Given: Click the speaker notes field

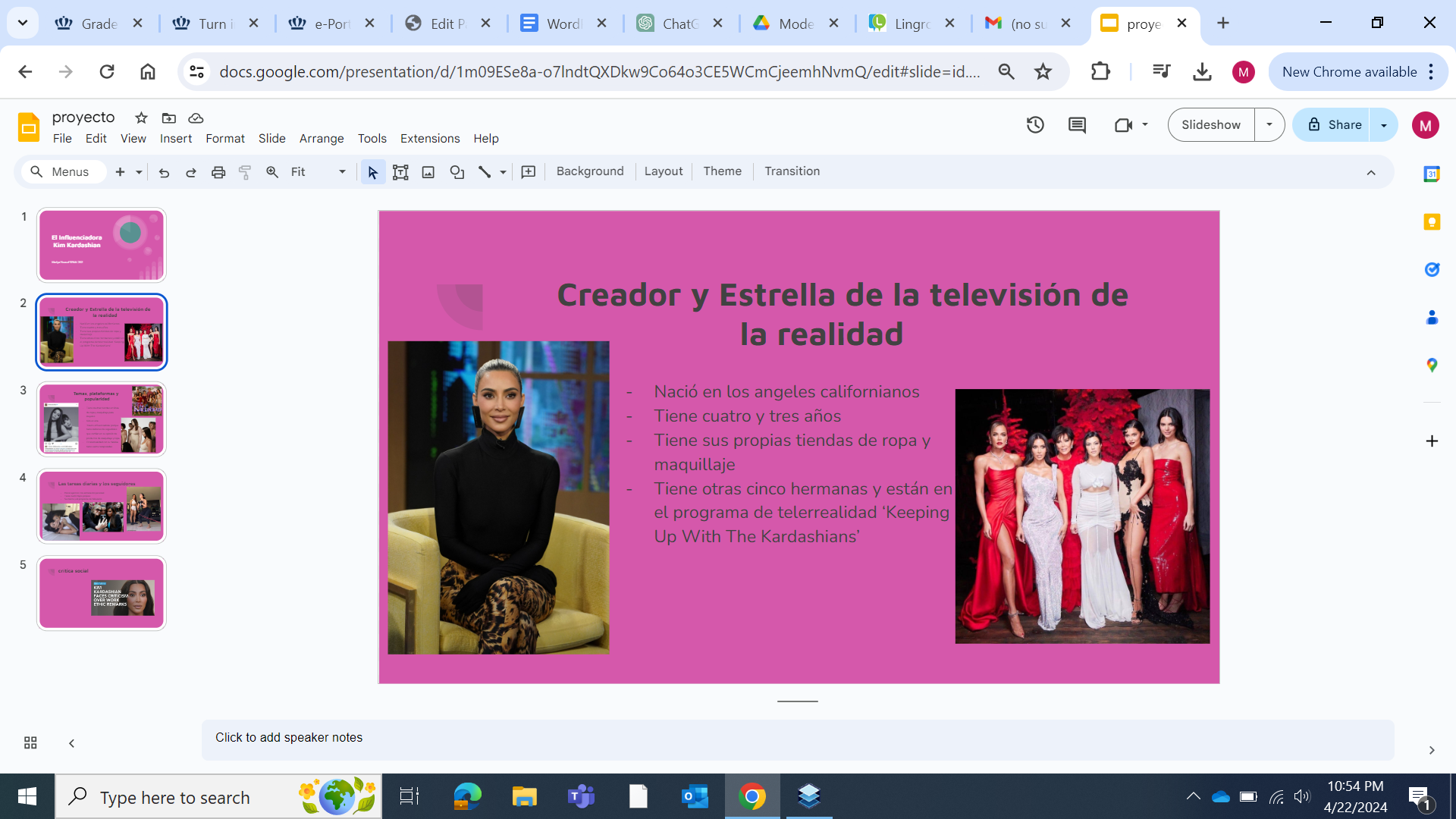Looking at the screenshot, I should [x=798, y=739].
